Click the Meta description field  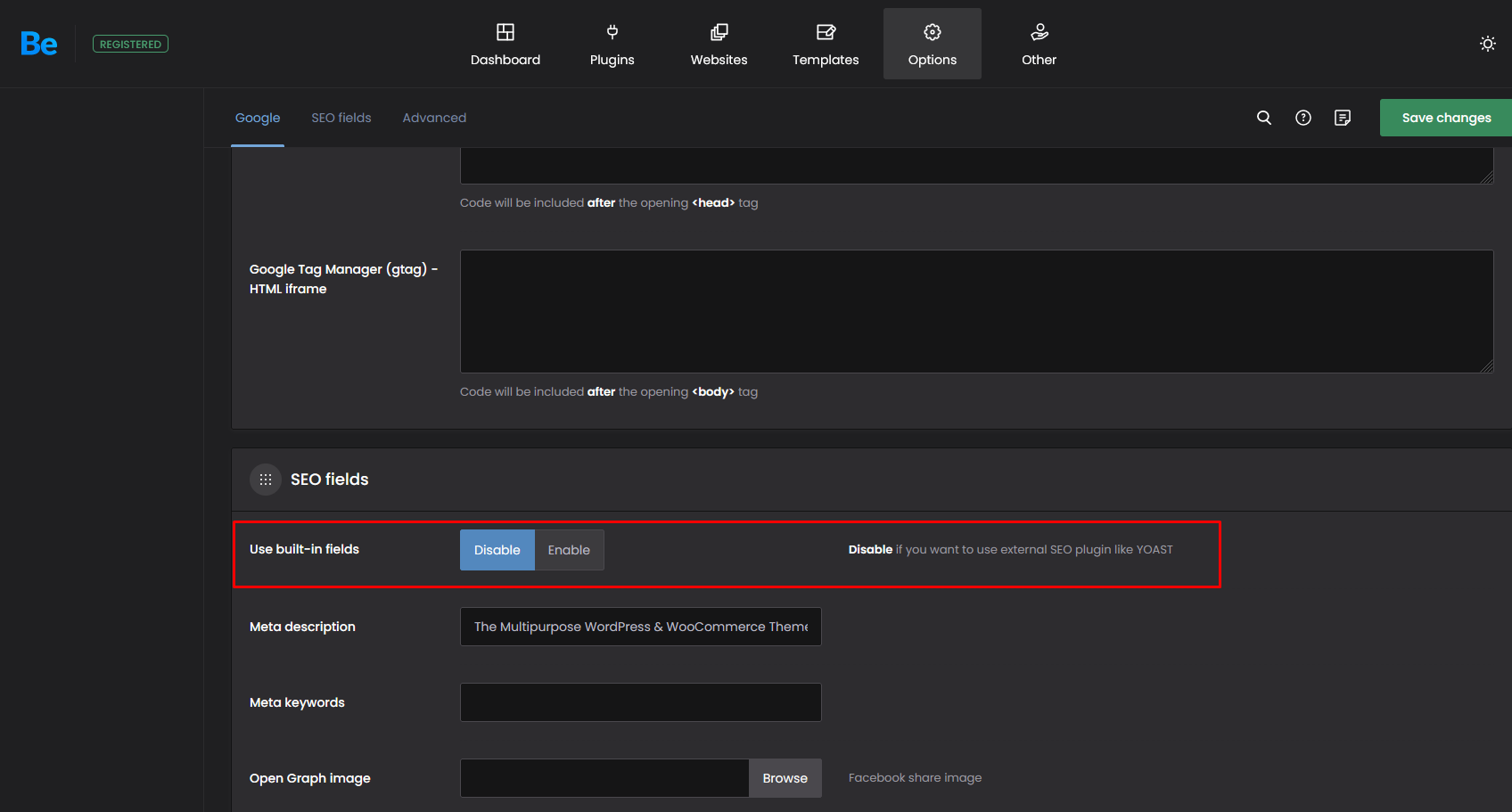coord(641,627)
